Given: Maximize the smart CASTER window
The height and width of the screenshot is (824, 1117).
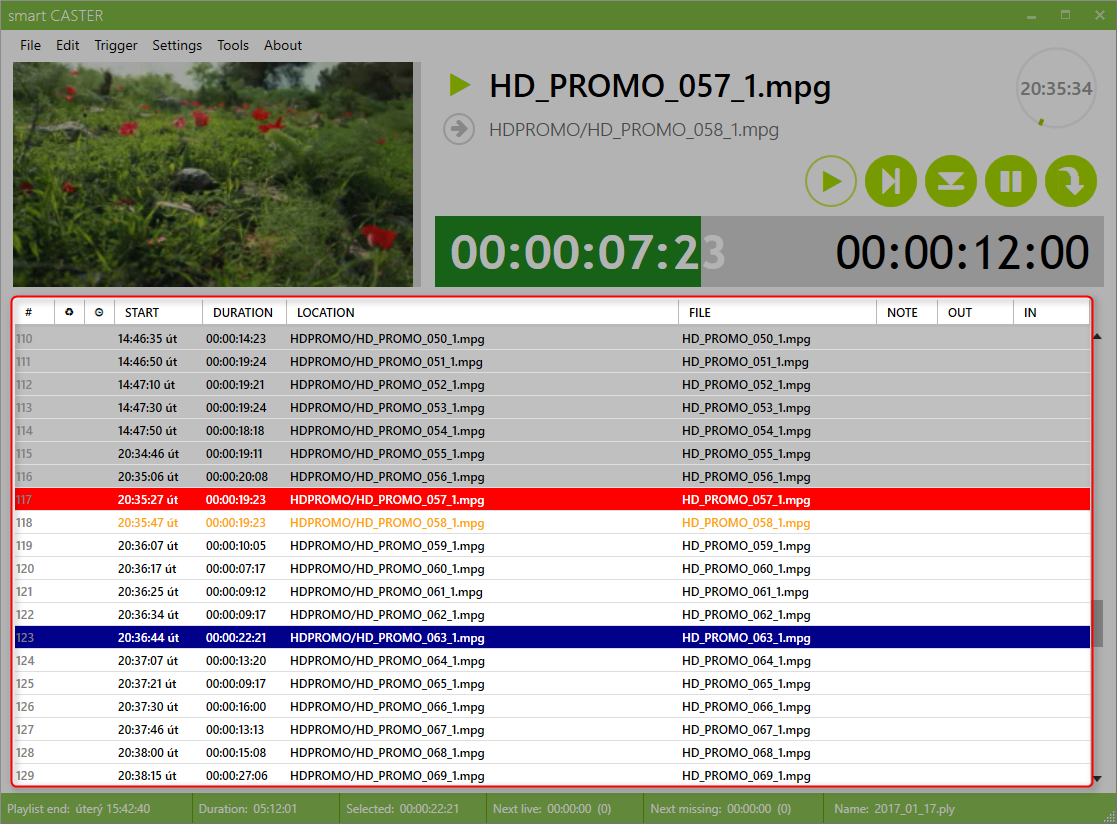Looking at the screenshot, I should pyautogui.click(x=1066, y=15).
